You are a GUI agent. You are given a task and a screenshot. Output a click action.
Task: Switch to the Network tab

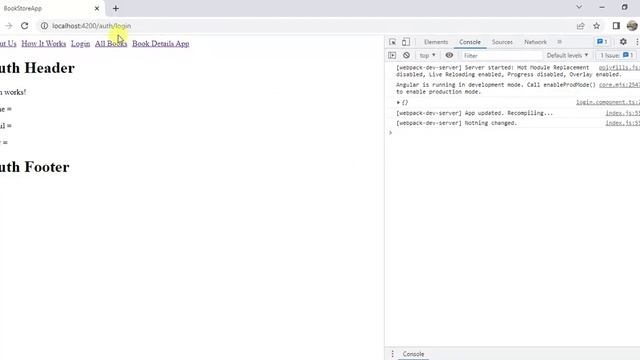535,42
